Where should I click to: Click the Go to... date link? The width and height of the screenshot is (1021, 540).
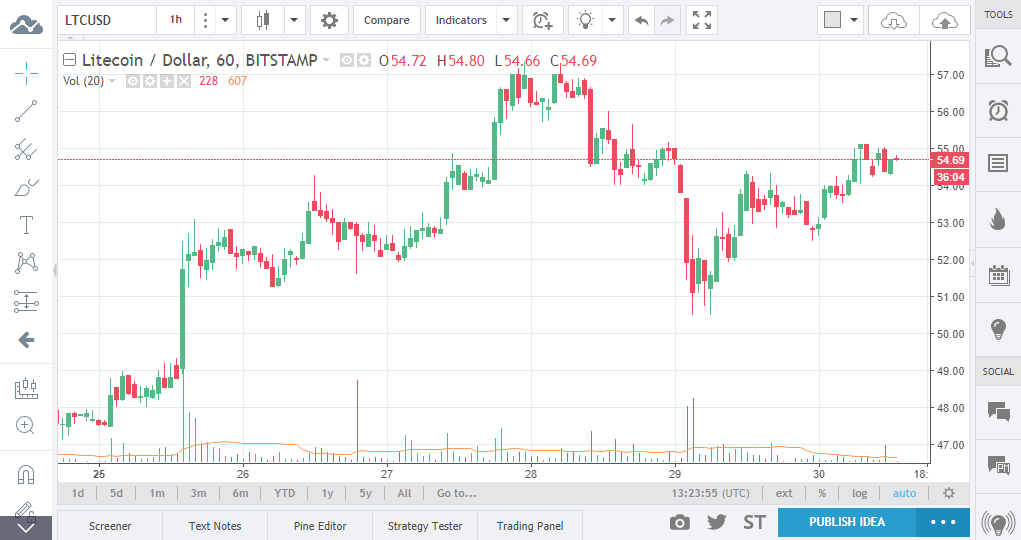[456, 493]
